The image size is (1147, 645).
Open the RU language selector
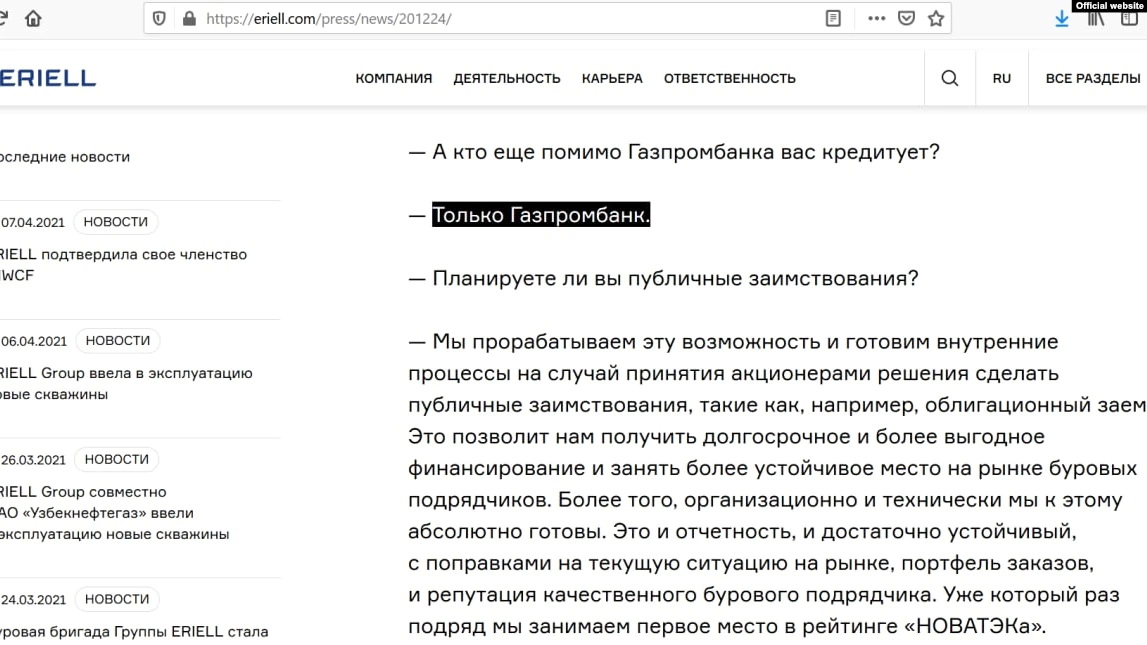pos(1001,78)
